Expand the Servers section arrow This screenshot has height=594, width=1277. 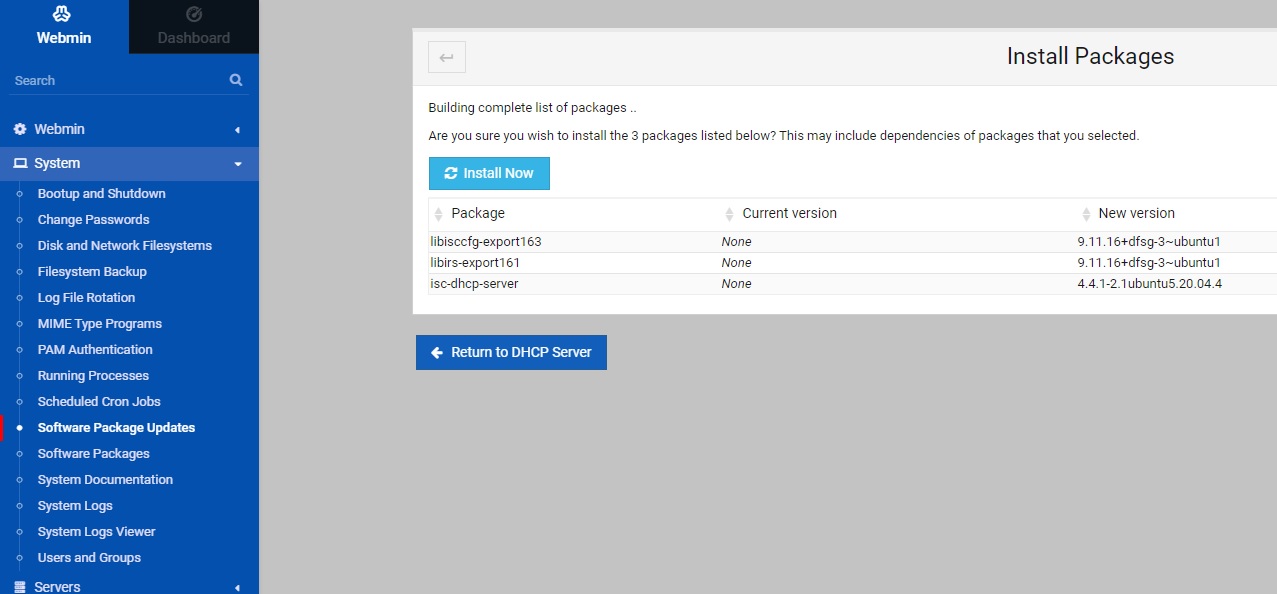(x=237, y=588)
